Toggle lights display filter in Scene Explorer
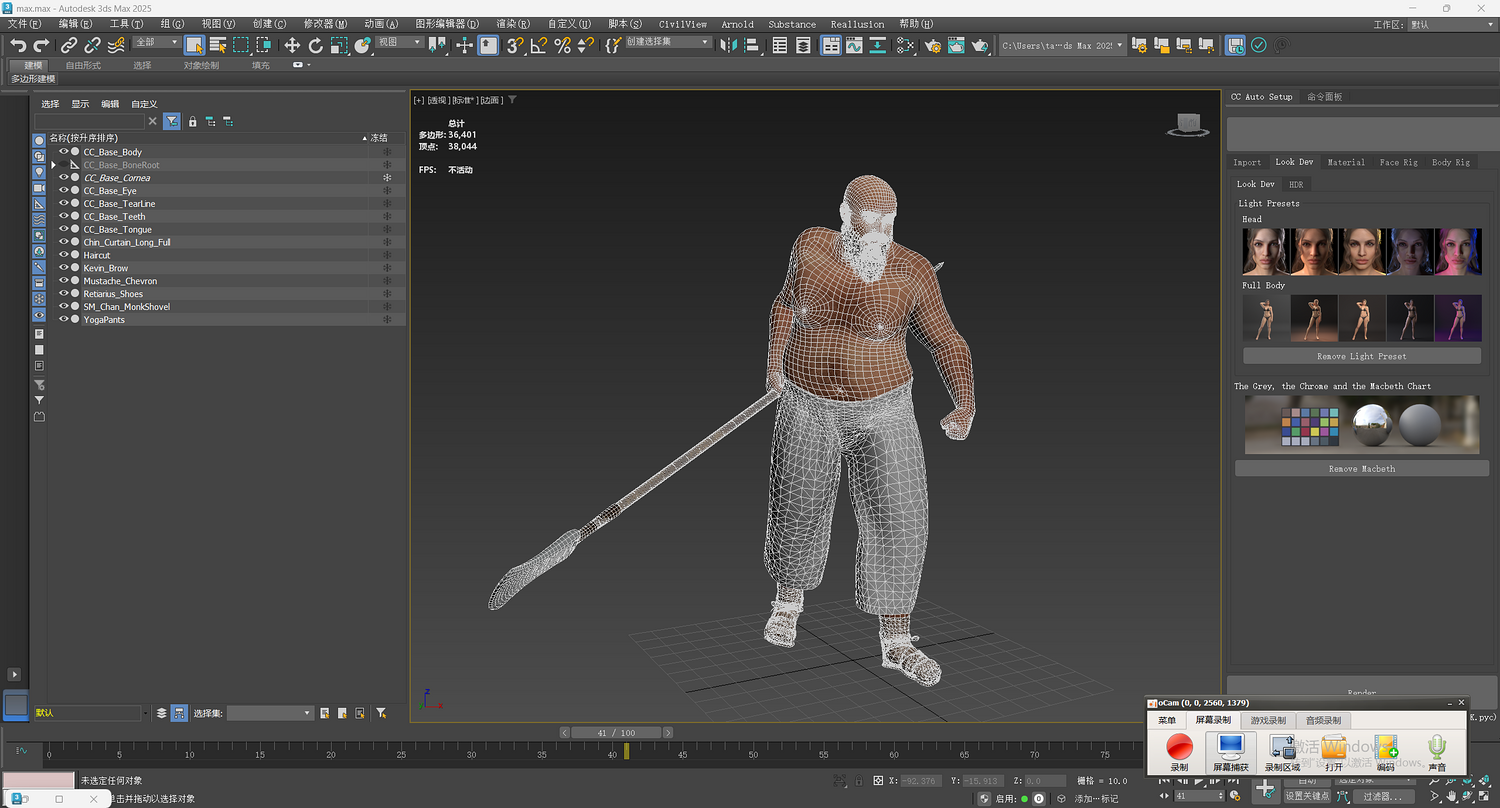The width and height of the screenshot is (1500, 808). tap(39, 171)
